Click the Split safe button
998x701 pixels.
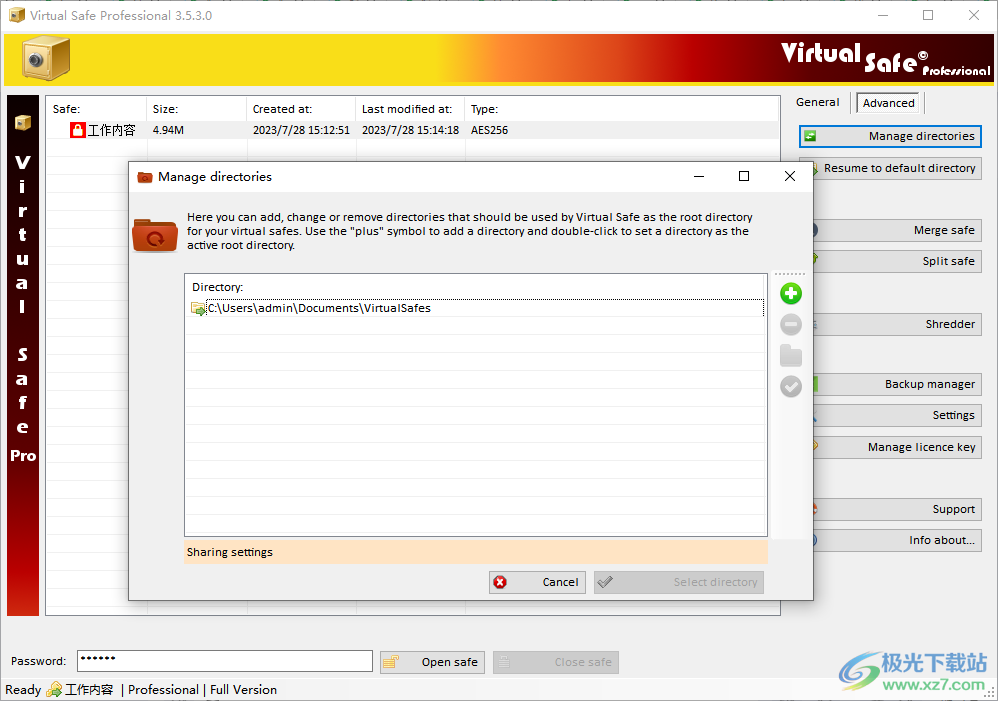click(897, 261)
